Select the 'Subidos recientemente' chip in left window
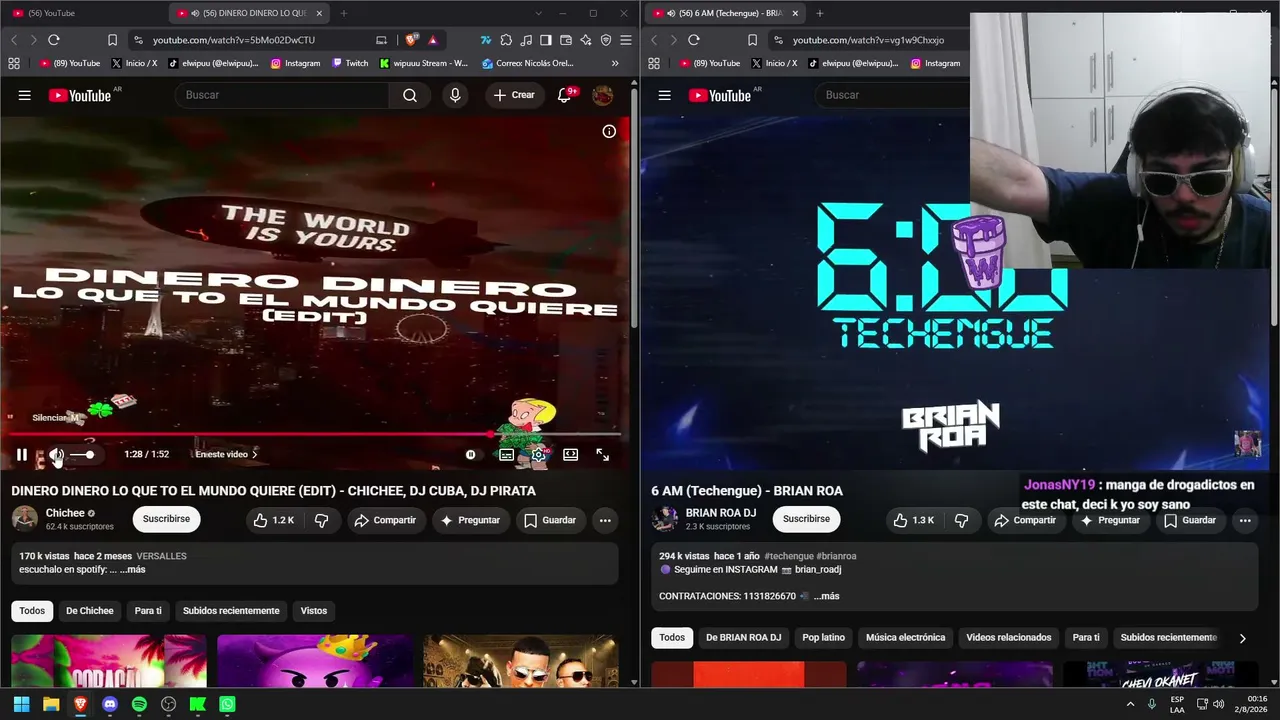The width and height of the screenshot is (1280, 720). (x=231, y=611)
